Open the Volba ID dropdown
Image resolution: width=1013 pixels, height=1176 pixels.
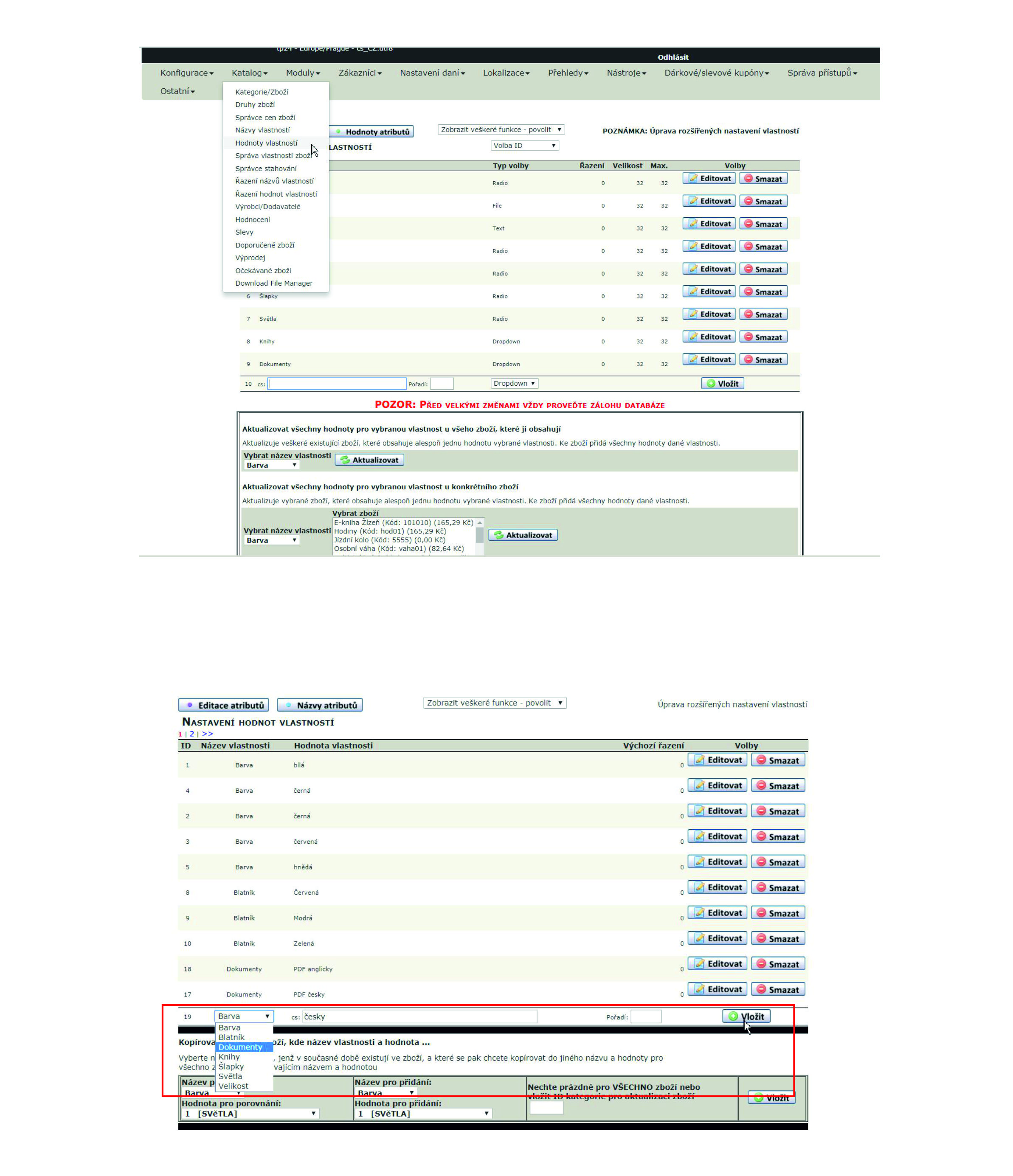524,145
